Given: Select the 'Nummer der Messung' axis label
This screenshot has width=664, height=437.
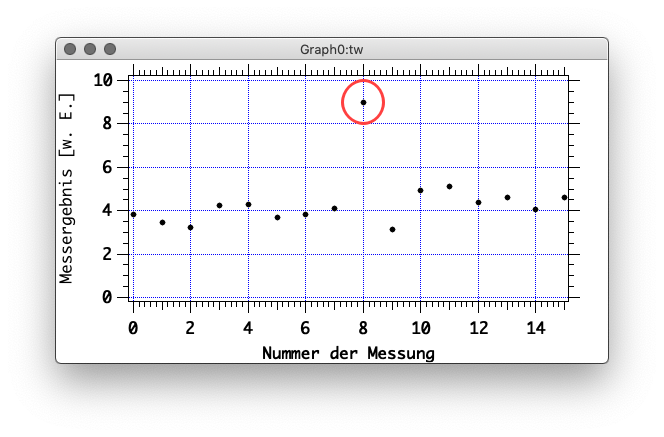Looking at the screenshot, I should [348, 353].
